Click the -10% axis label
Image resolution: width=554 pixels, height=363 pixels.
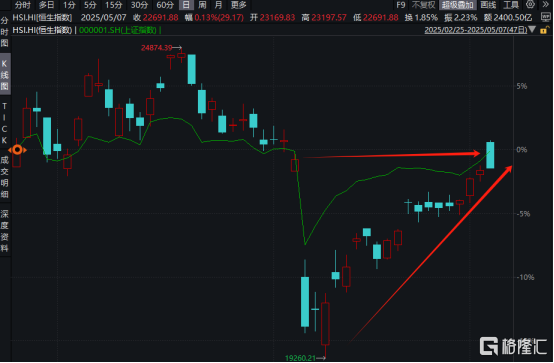[525, 277]
